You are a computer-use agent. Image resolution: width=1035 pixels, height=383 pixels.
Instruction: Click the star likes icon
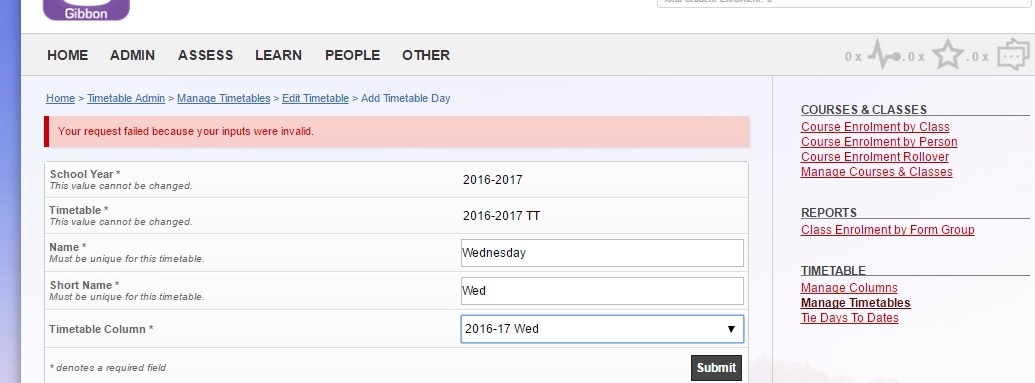point(948,54)
